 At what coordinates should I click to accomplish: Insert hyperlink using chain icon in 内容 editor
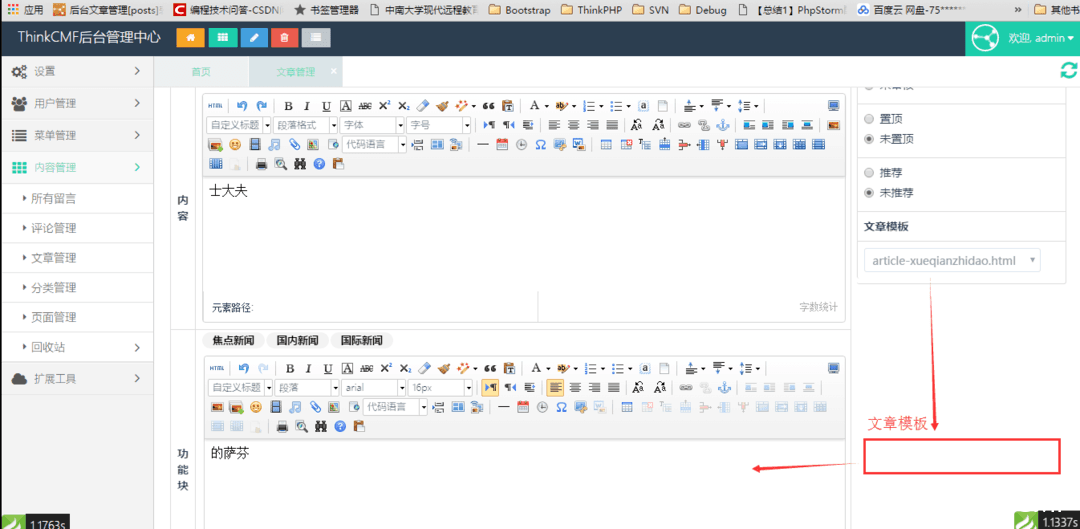pyautogui.click(x=684, y=125)
